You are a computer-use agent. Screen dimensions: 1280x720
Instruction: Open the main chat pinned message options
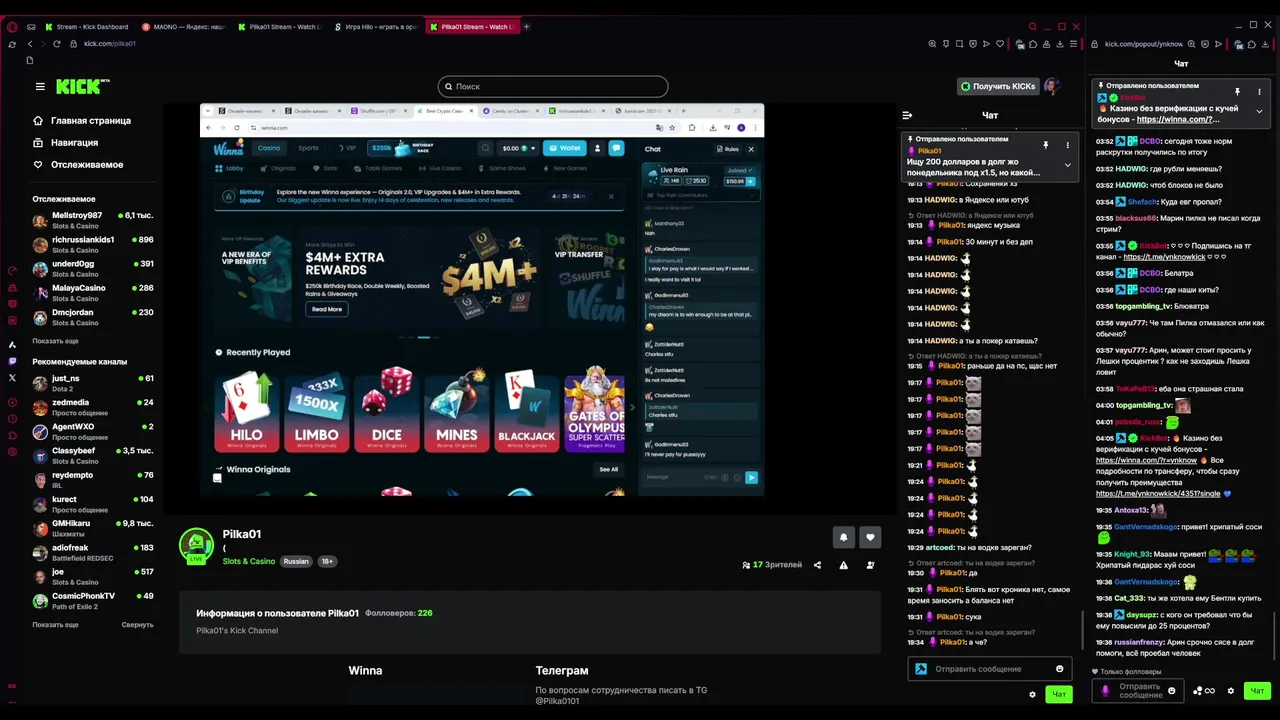1067,146
